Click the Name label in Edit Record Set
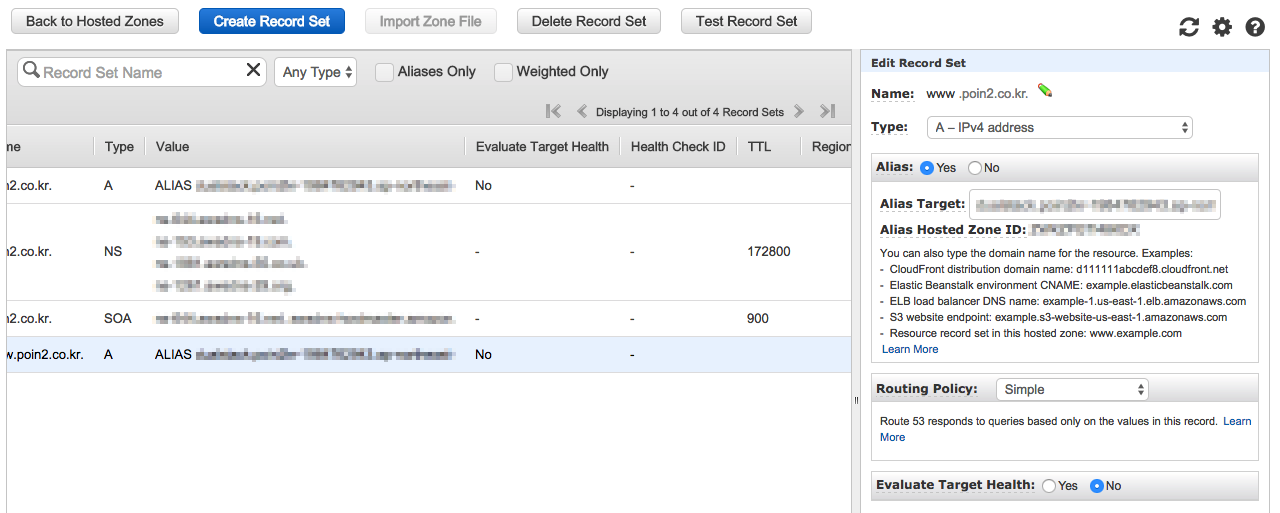The height and width of the screenshot is (513, 1280). tap(893, 93)
